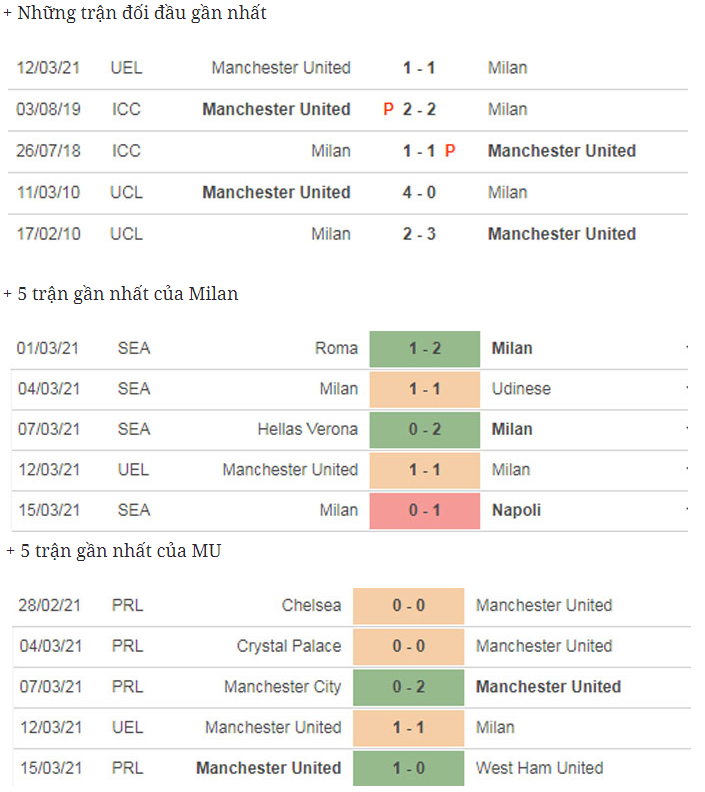Open the Manchester City team link
The image size is (705, 792).
pyautogui.click(x=282, y=687)
